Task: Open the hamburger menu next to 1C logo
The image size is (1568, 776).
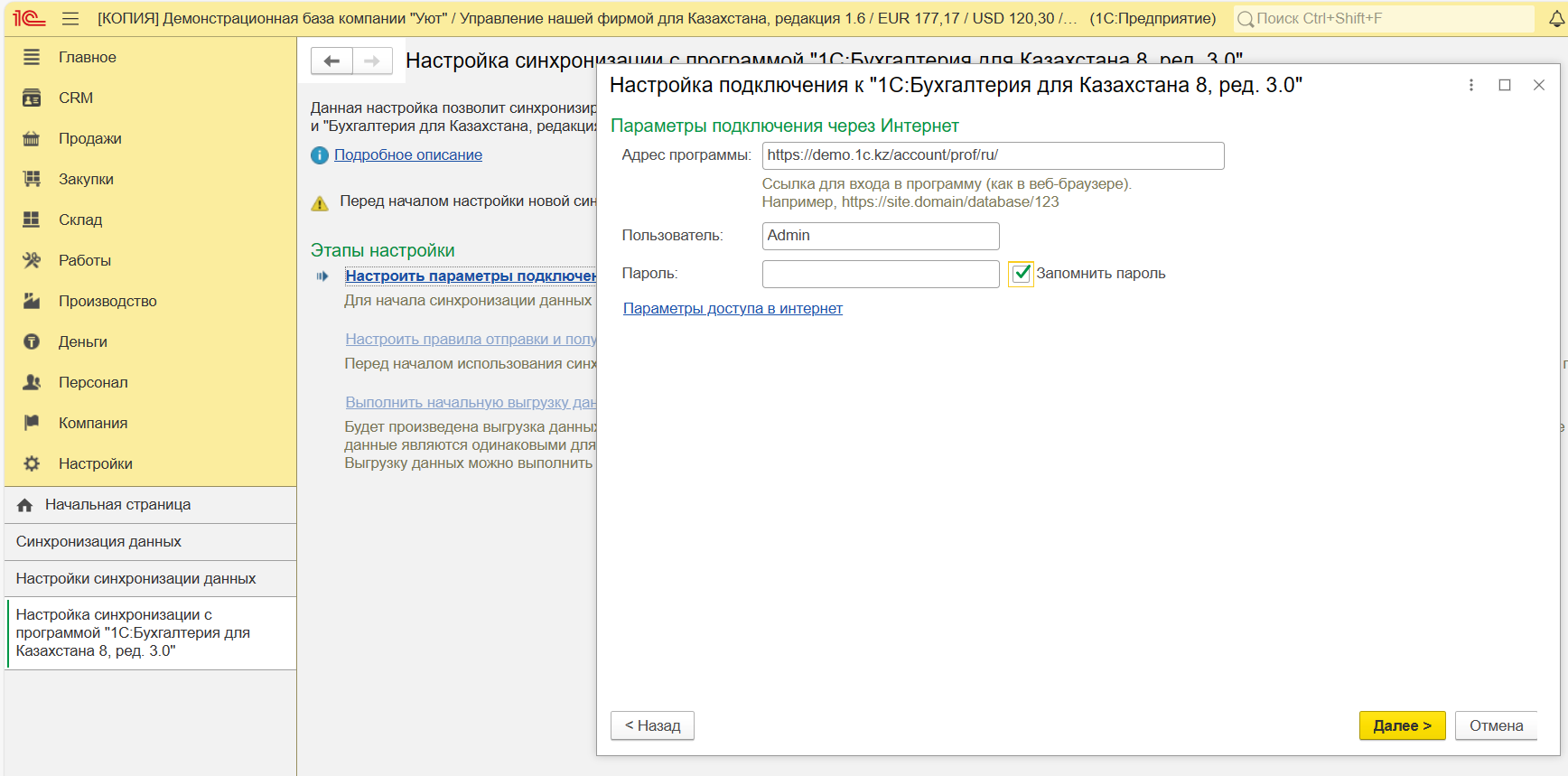Action: 70,19
